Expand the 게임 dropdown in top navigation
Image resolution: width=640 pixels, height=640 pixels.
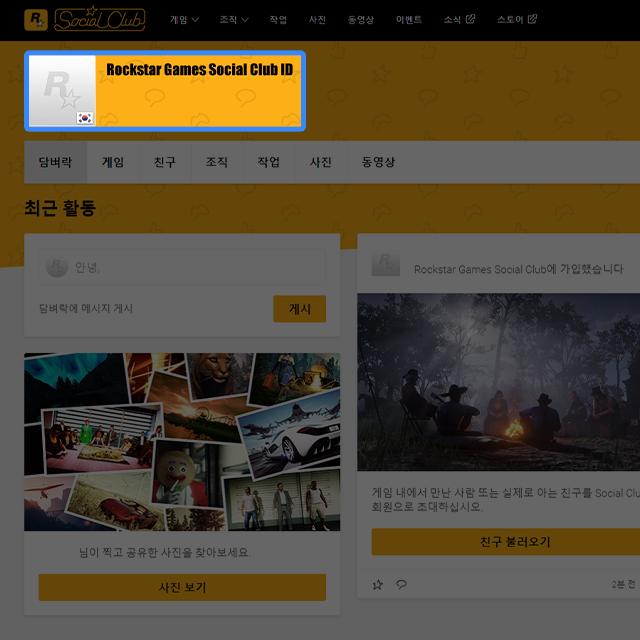point(184,20)
